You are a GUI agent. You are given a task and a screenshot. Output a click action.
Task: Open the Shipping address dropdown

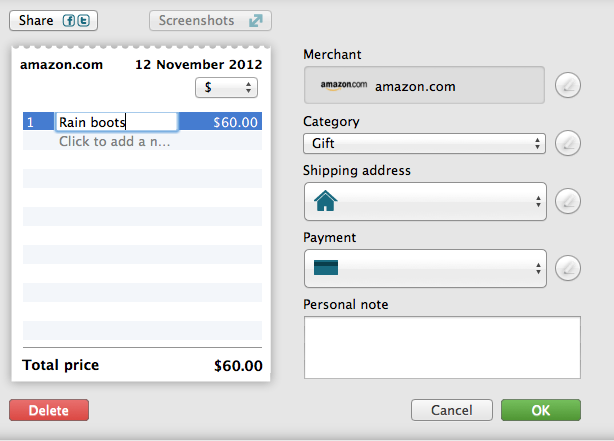pyautogui.click(x=425, y=201)
